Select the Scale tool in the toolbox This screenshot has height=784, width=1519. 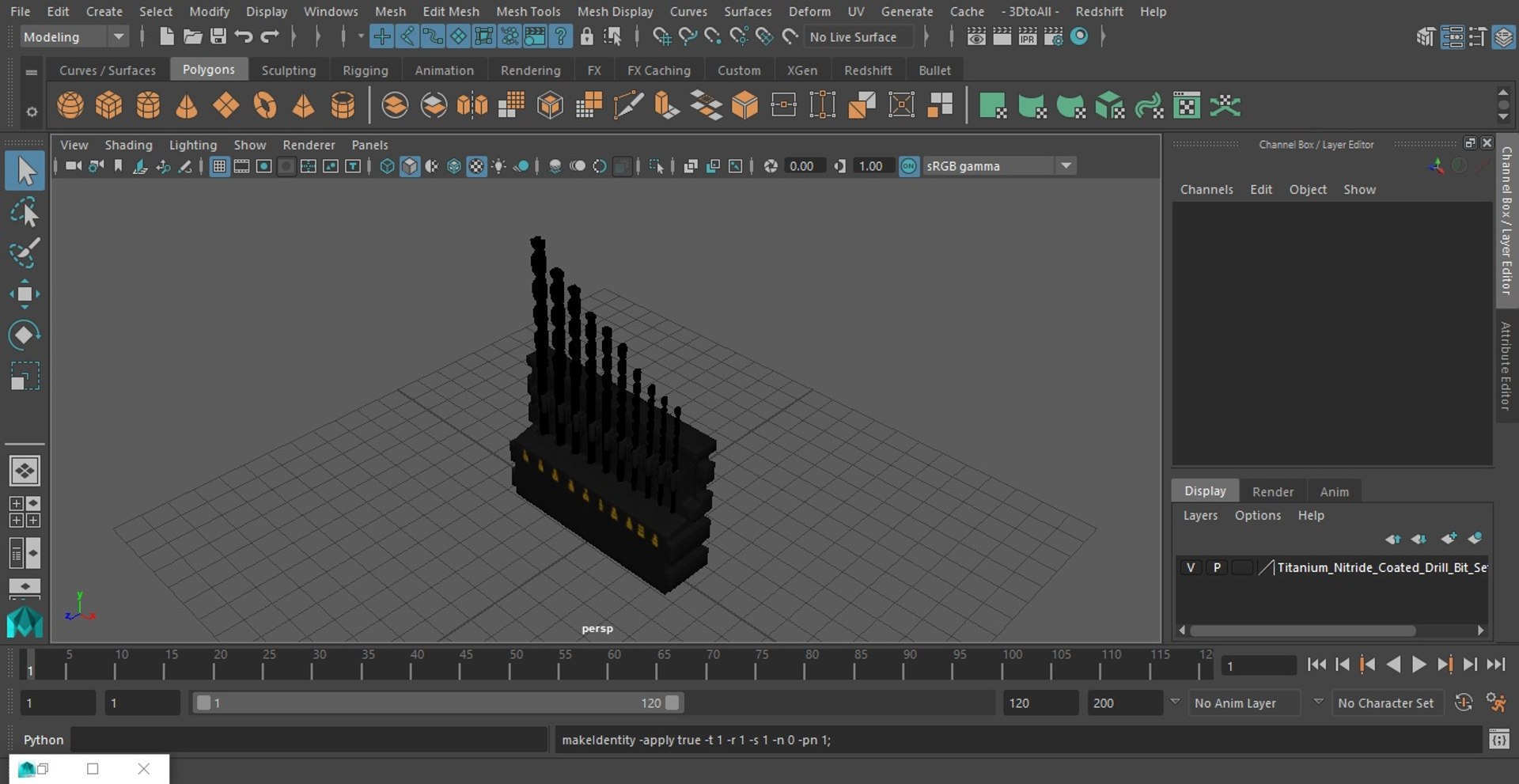tap(25, 376)
